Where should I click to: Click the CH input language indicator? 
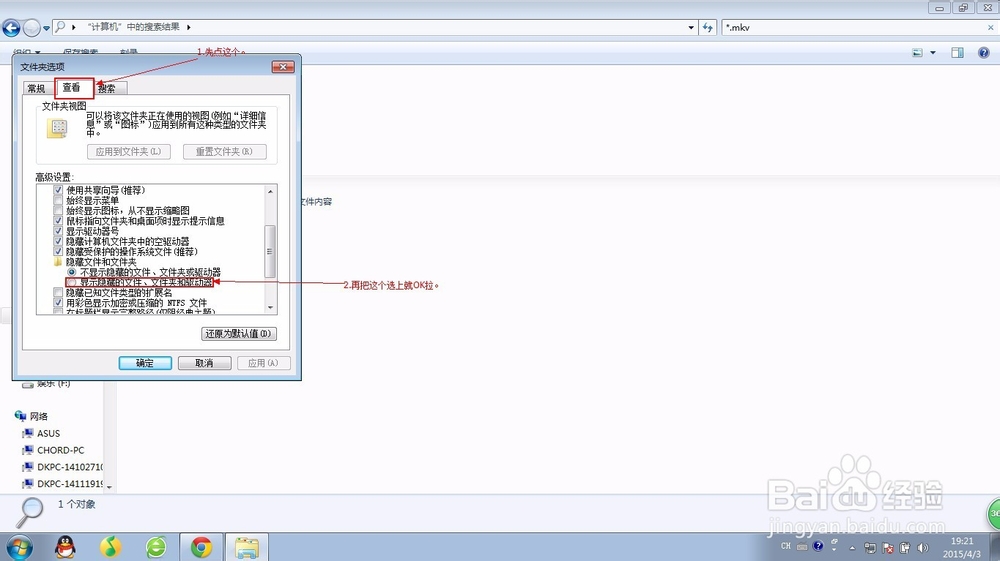pos(786,546)
